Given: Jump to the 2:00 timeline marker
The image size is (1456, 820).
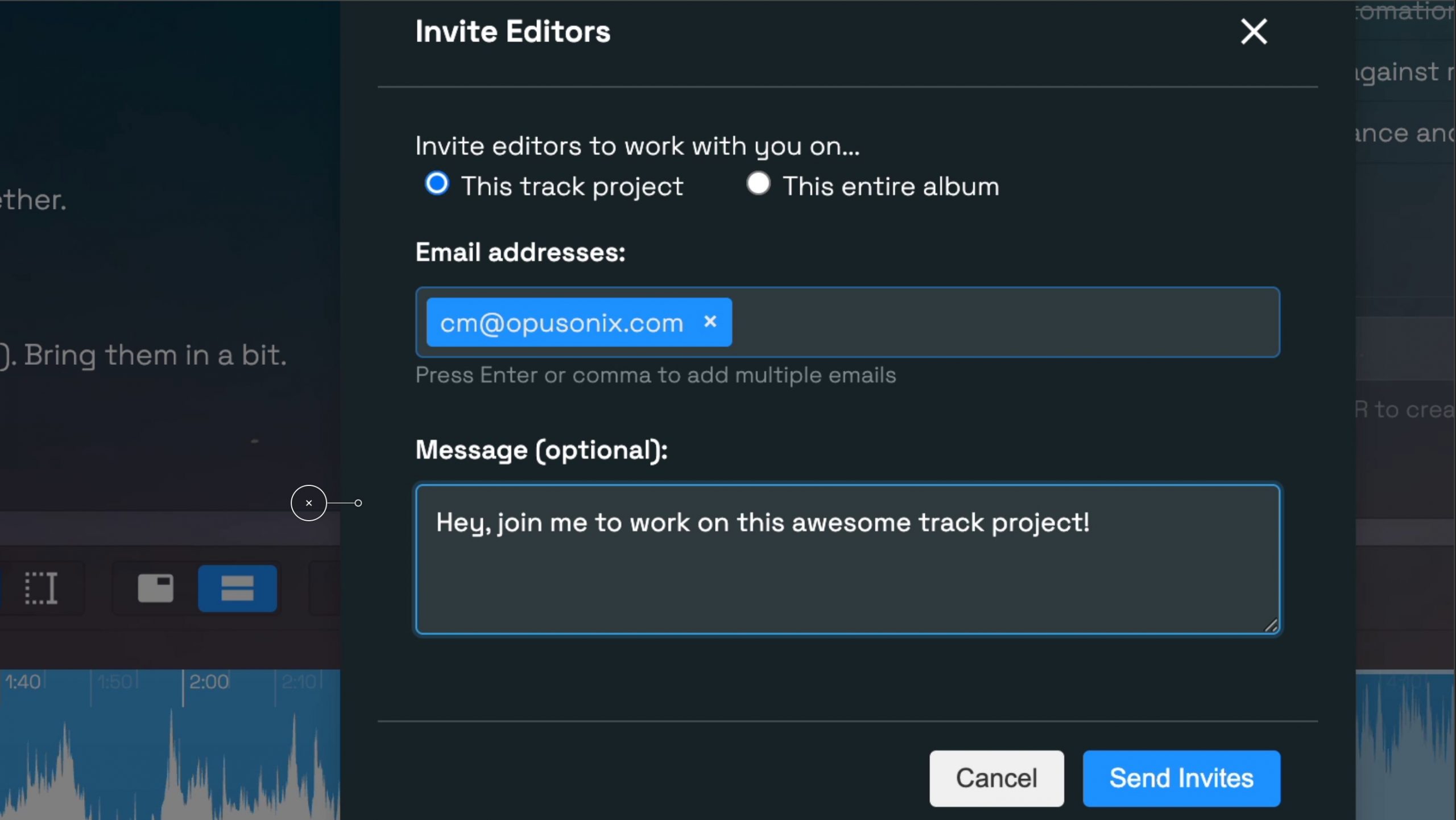Looking at the screenshot, I should click(x=209, y=681).
